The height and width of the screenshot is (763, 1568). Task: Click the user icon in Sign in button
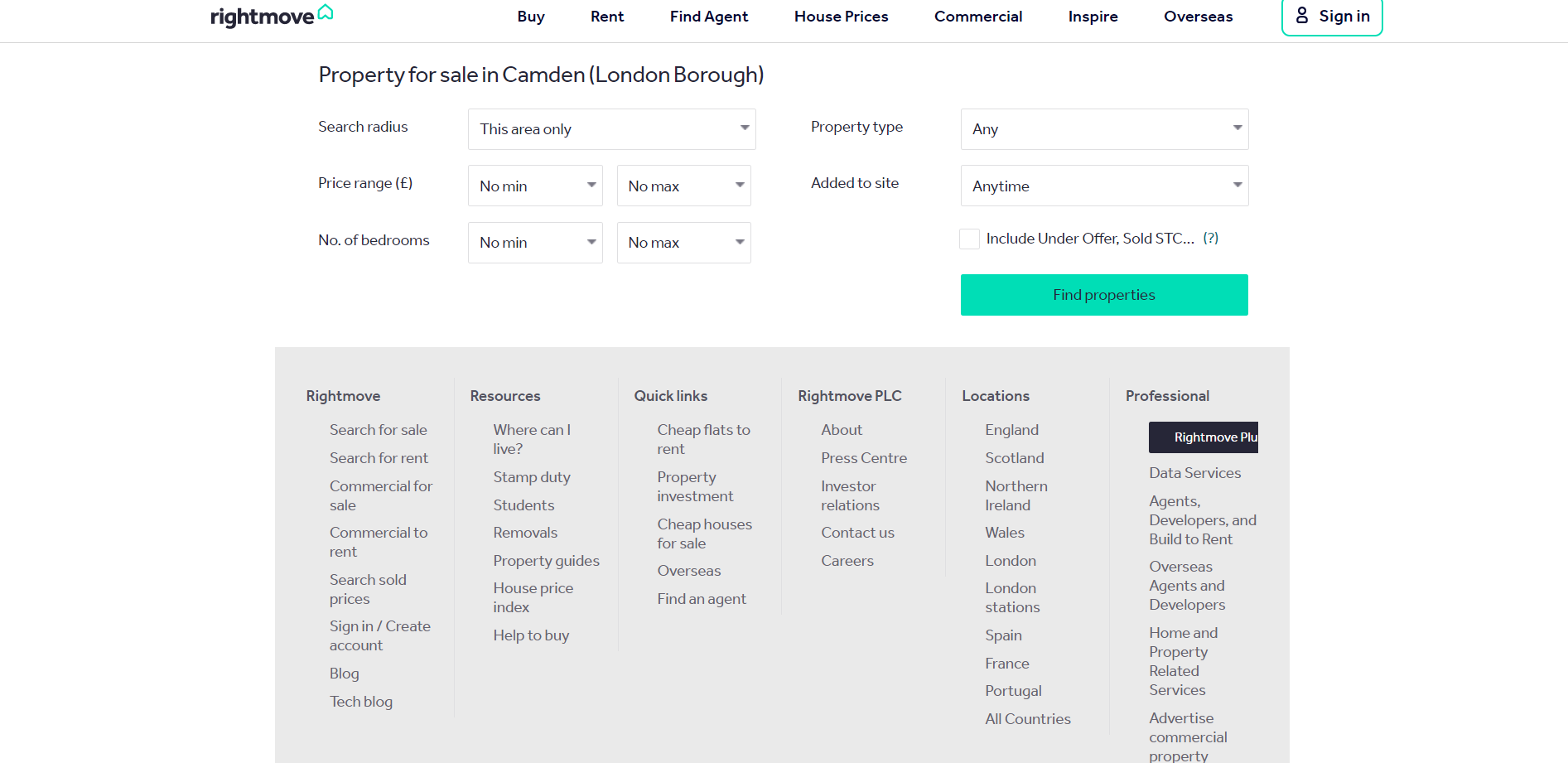(x=1302, y=16)
